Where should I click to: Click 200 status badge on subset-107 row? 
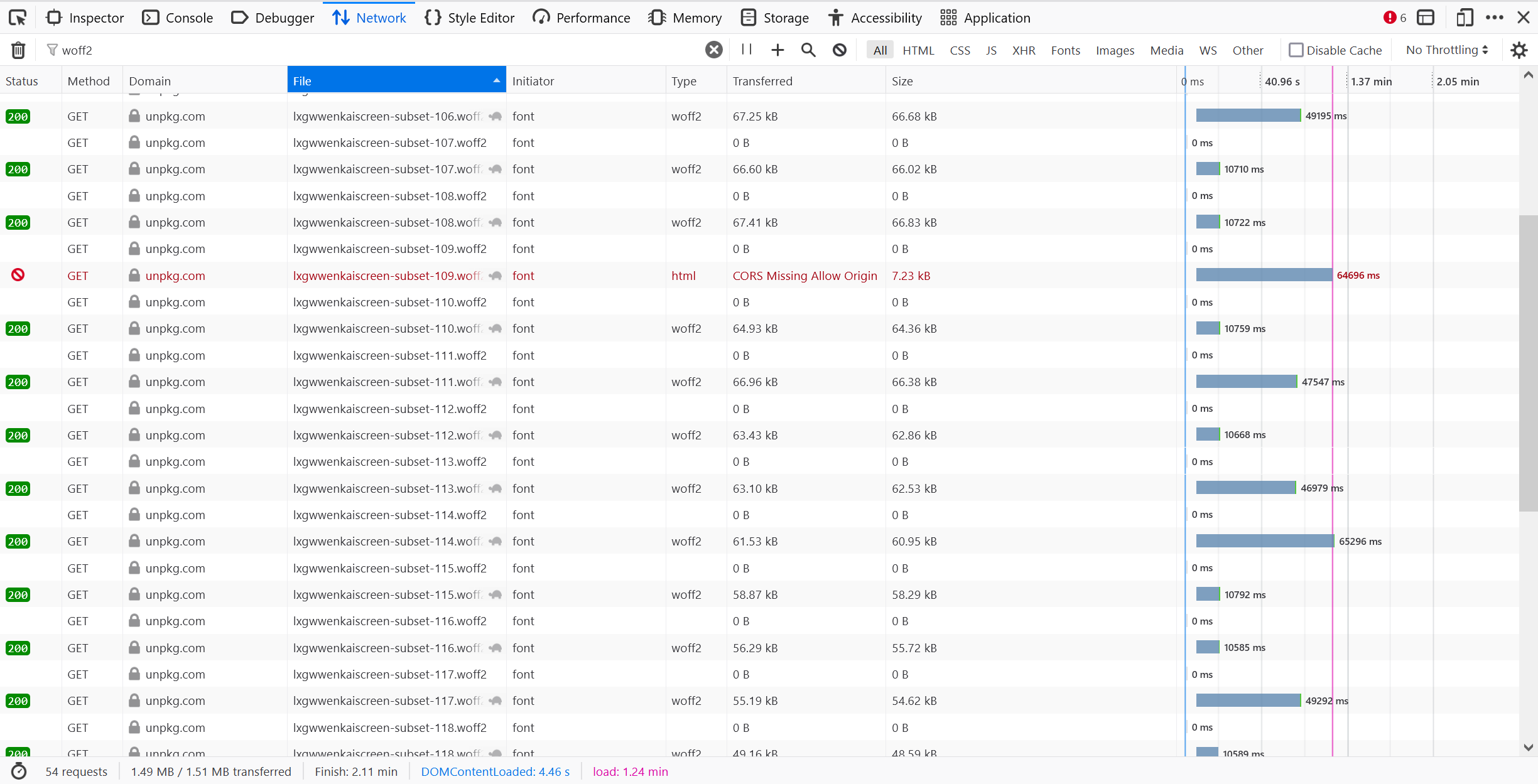(18, 169)
